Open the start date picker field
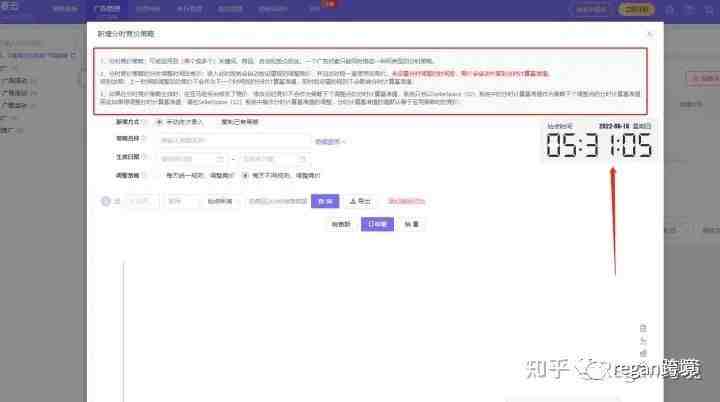Viewport: 720px width, 402px height. [192, 159]
